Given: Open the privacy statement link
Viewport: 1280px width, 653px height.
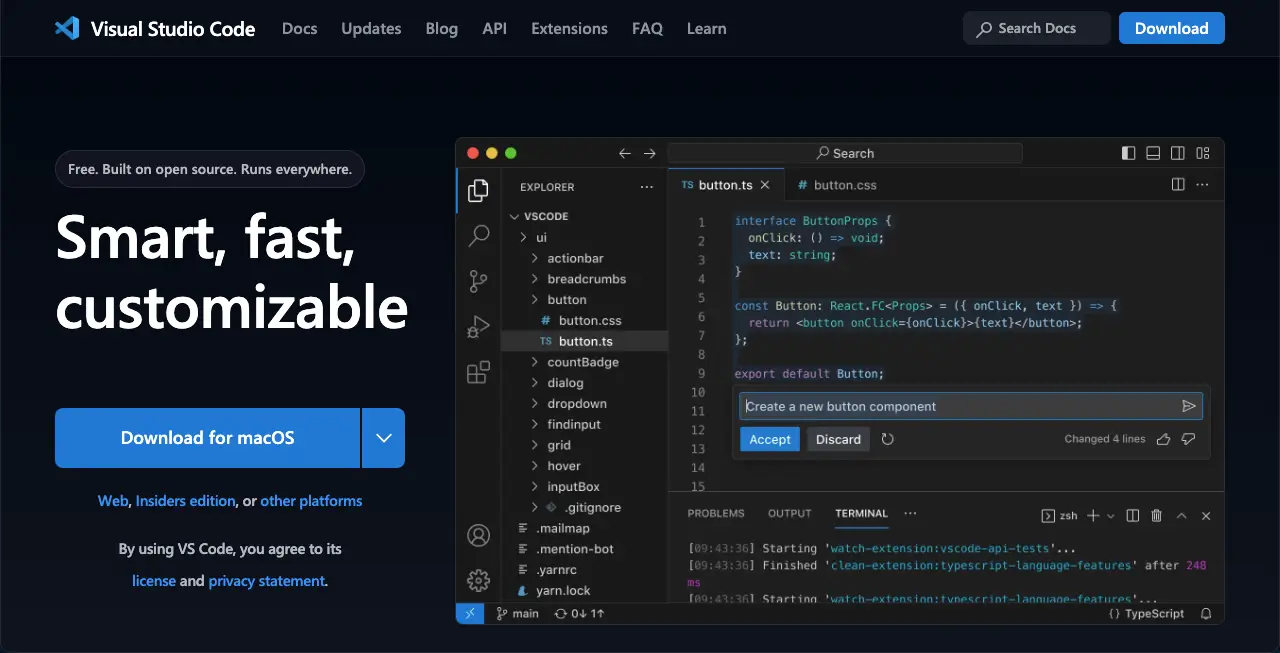Looking at the screenshot, I should coord(266,581).
